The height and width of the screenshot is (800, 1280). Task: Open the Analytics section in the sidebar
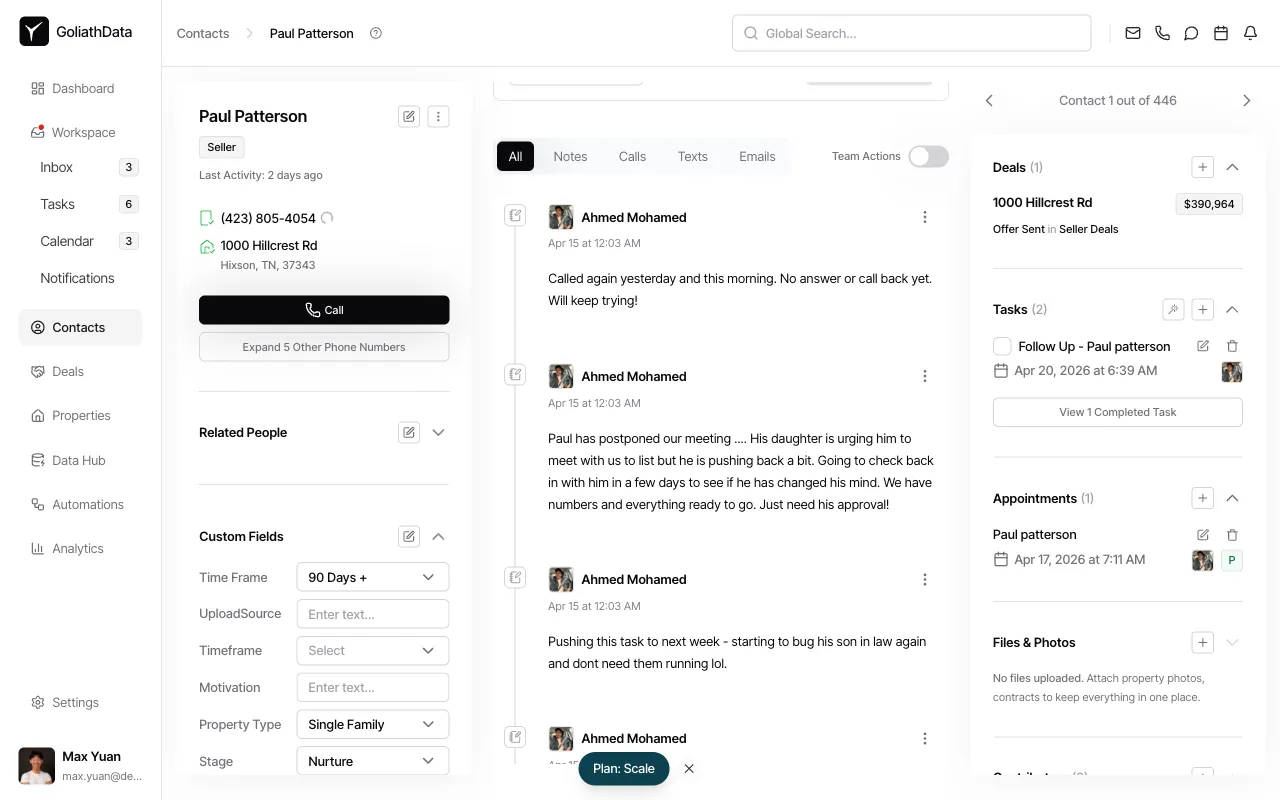point(77,548)
